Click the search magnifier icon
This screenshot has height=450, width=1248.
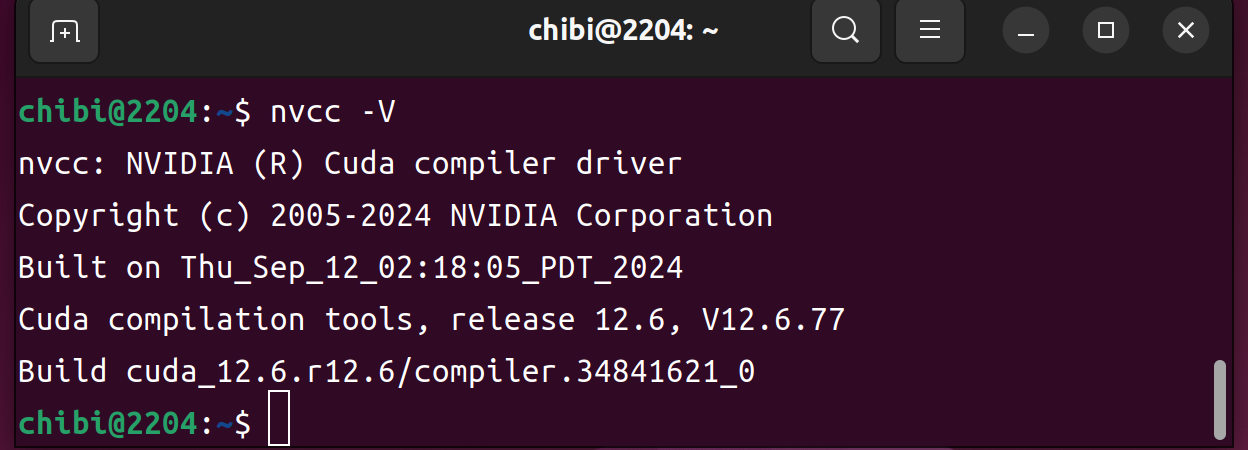coord(845,31)
